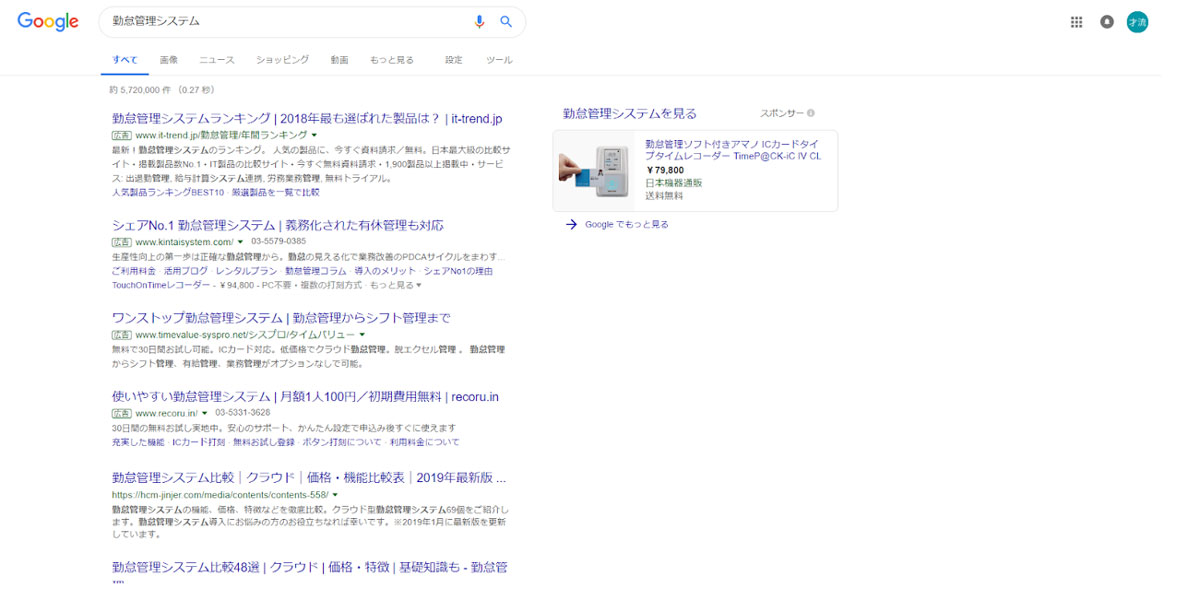Open the 使いやすい勤怠管理システム recoru.in link
The width and height of the screenshot is (1200, 600).
coord(305,397)
